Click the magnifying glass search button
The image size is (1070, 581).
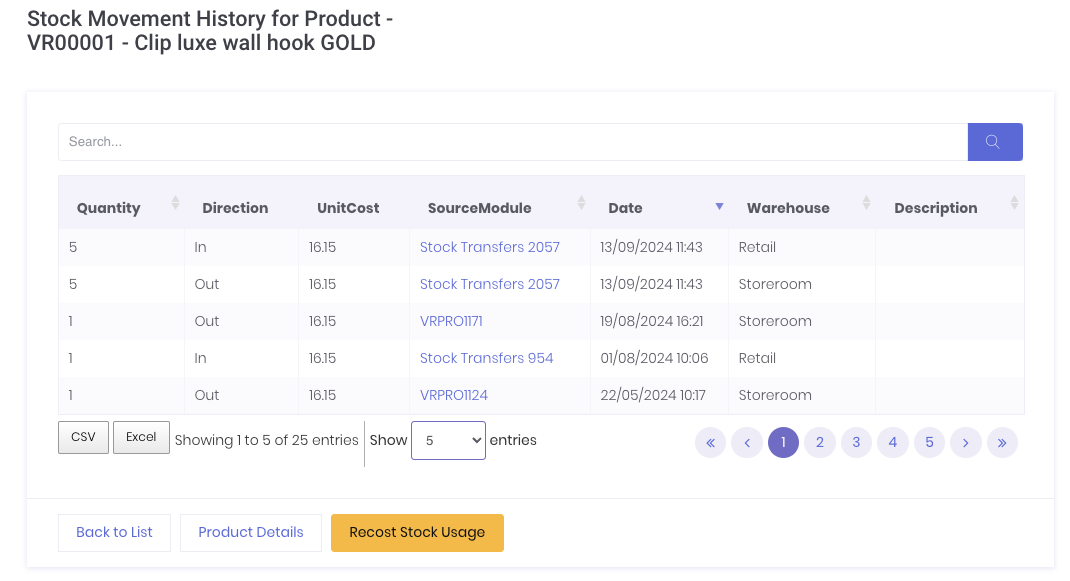click(x=994, y=142)
